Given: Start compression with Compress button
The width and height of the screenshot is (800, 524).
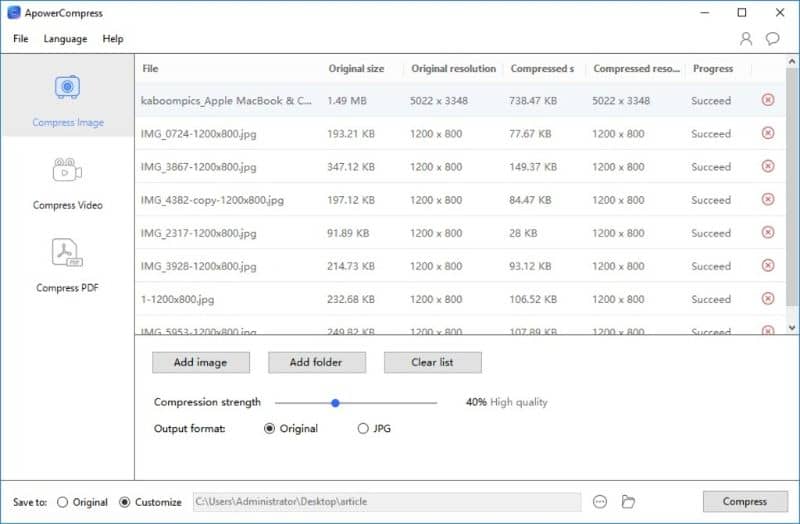Looking at the screenshot, I should pyautogui.click(x=745, y=502).
